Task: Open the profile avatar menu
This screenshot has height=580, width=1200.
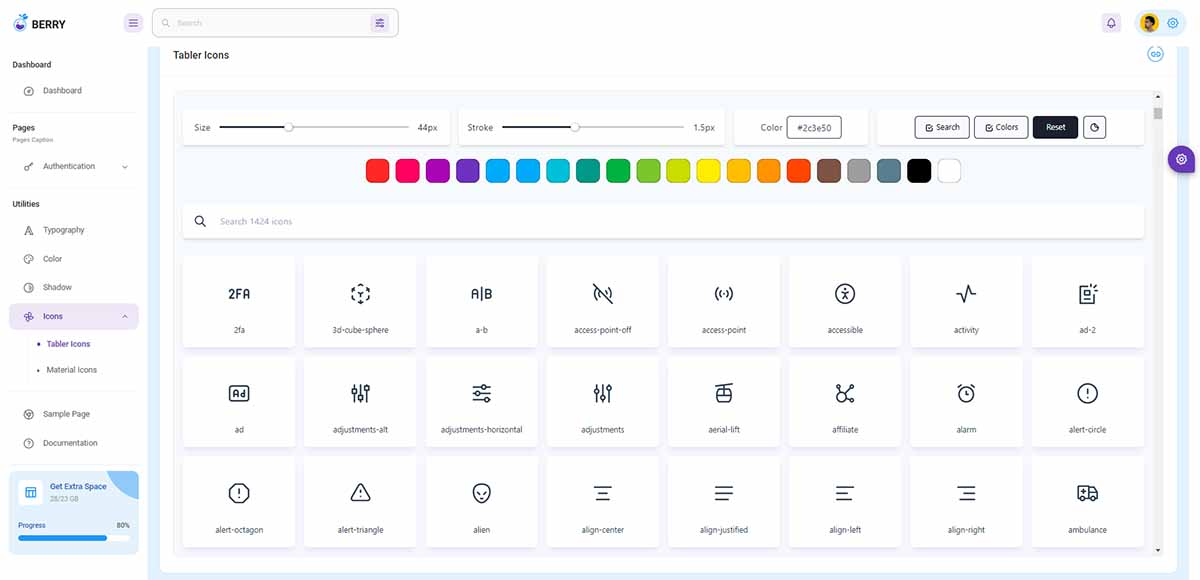Action: click(x=1146, y=22)
